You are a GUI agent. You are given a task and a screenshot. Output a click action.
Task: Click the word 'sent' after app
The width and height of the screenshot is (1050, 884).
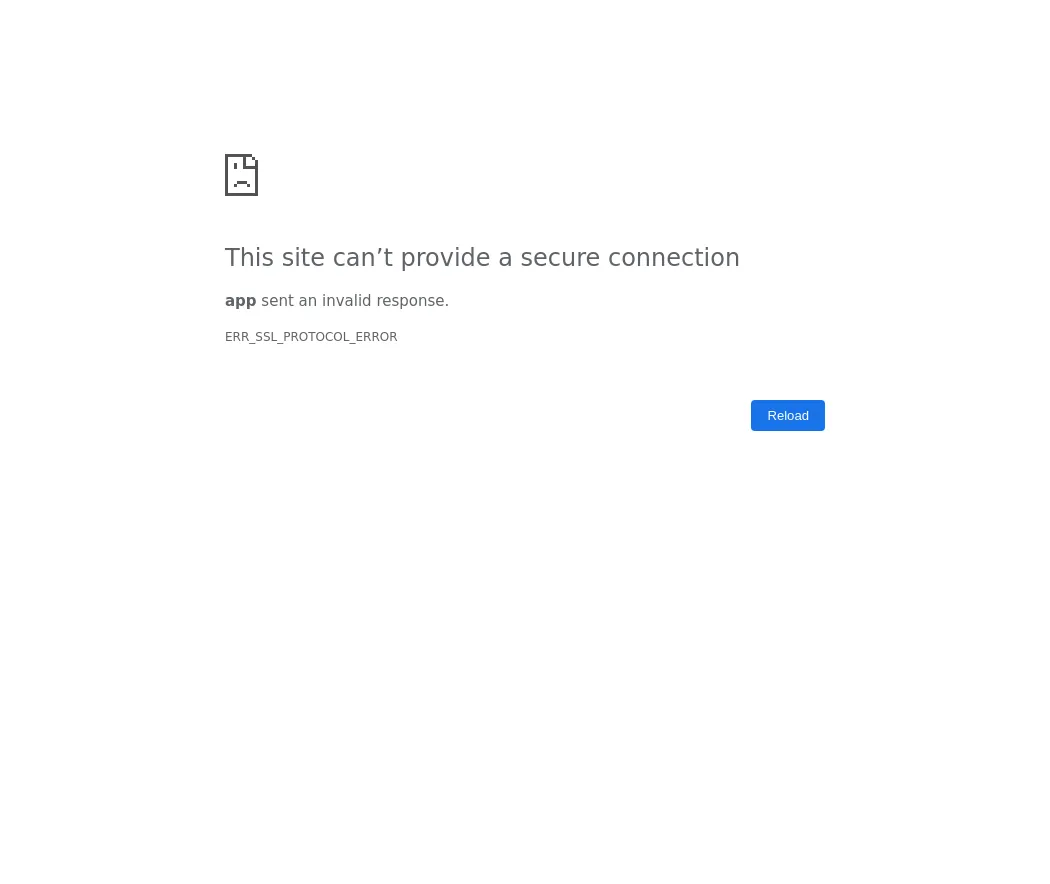[277, 301]
